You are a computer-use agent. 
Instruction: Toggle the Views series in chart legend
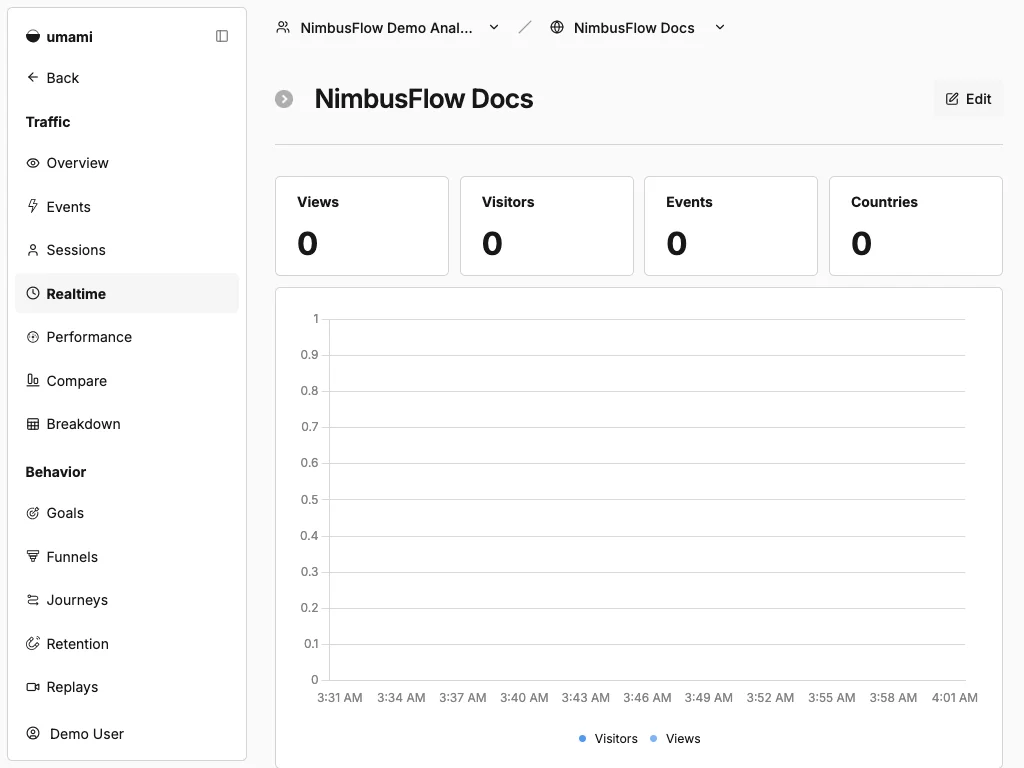675,739
